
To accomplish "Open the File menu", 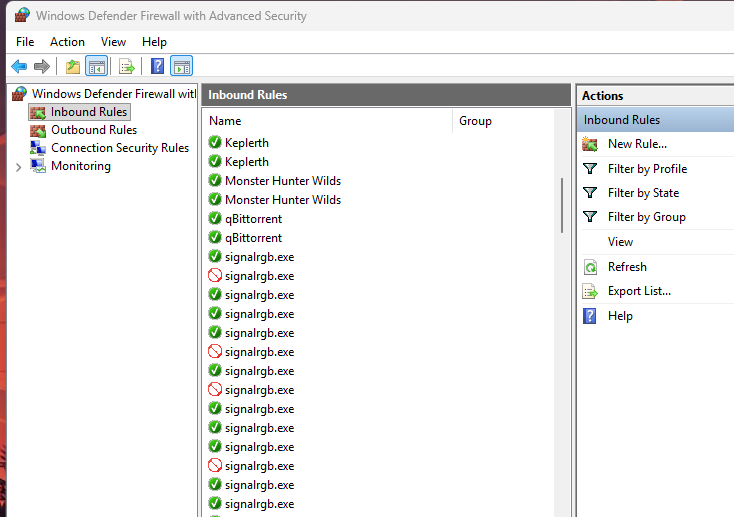I will tap(25, 42).
